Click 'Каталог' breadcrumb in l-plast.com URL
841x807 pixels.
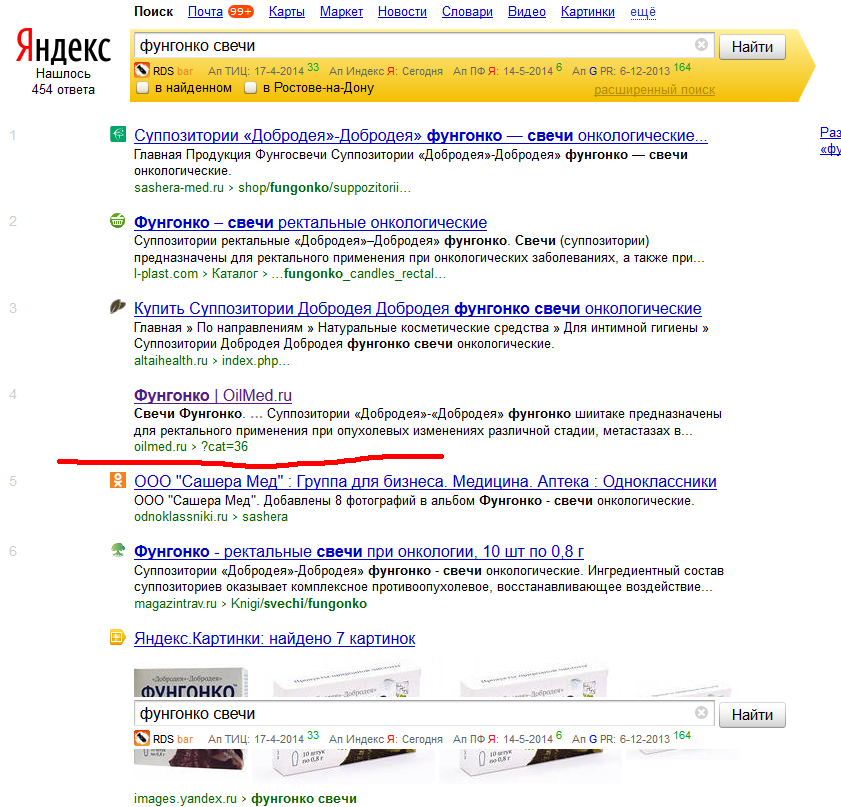pos(235,273)
